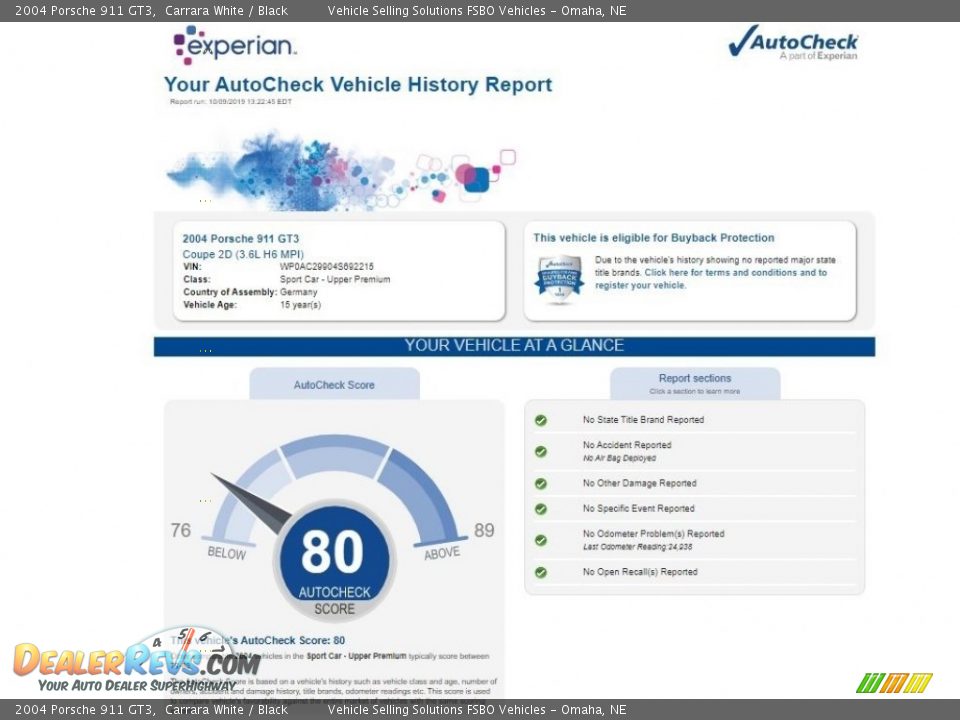Screen dimensions: 960x720
Task: Click the AutoCheck checkmark logo
Action: (x=793, y=42)
